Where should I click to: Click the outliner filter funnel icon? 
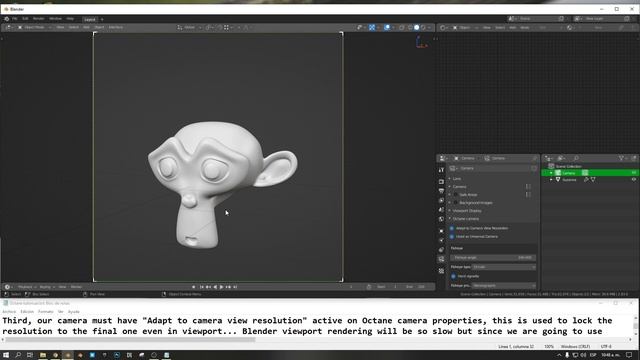[621, 158]
